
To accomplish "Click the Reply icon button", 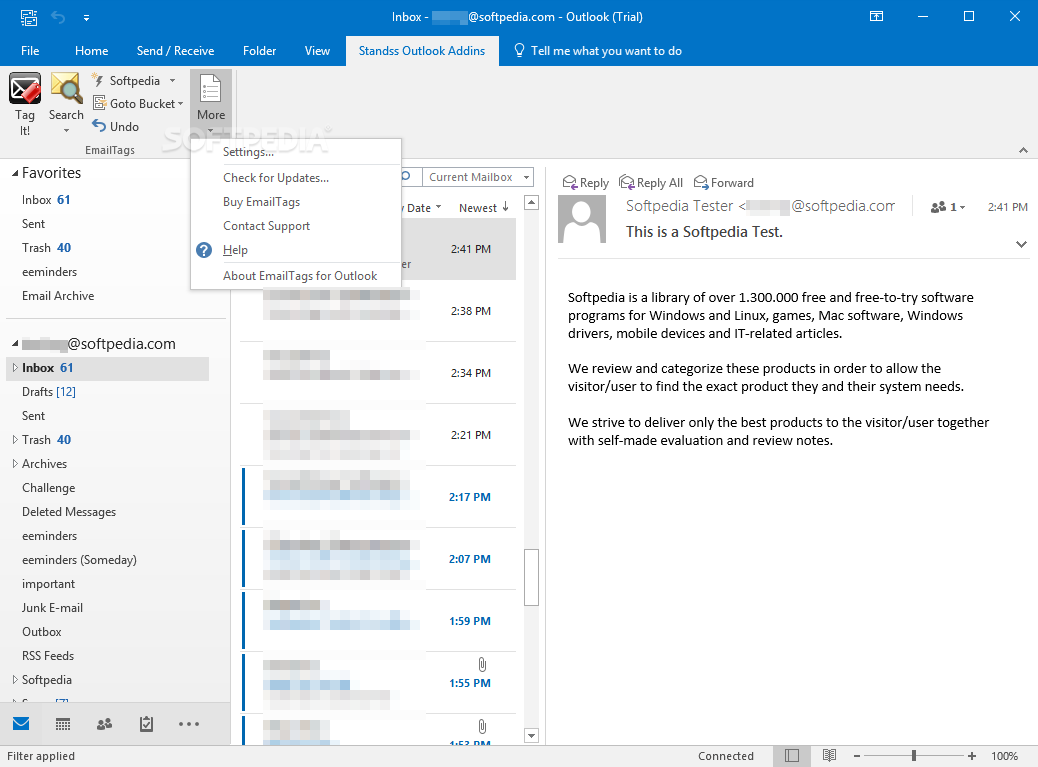I will [585, 182].
